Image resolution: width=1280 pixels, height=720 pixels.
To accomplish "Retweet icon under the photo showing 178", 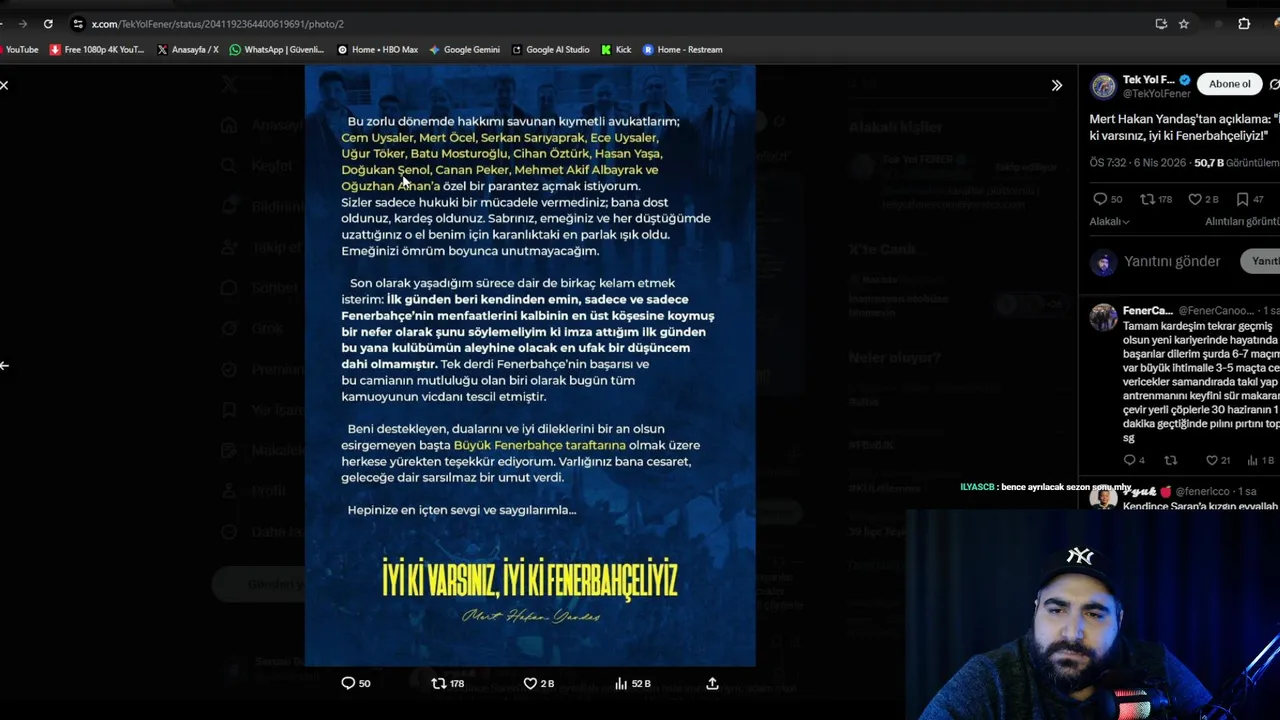I will pos(438,683).
